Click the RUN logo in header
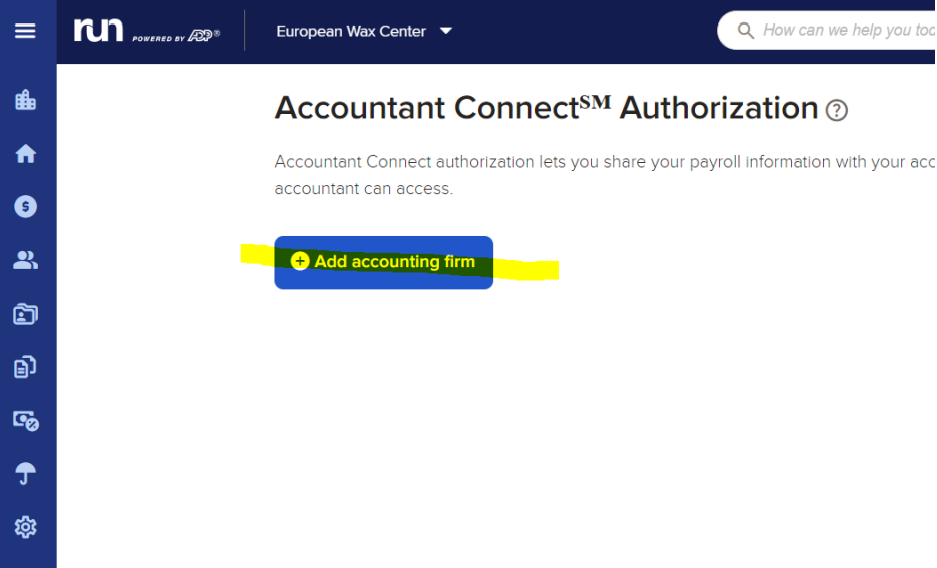 (x=98, y=30)
